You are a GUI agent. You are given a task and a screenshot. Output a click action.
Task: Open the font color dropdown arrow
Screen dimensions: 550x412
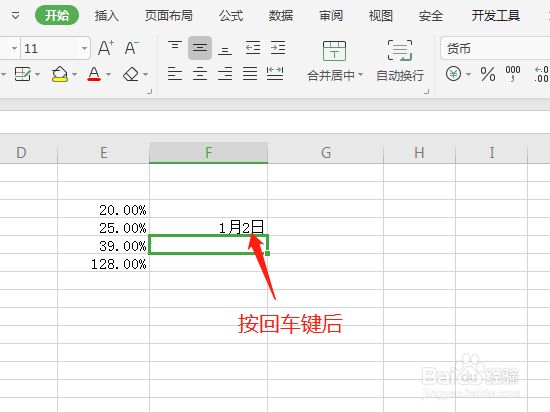tap(108, 74)
